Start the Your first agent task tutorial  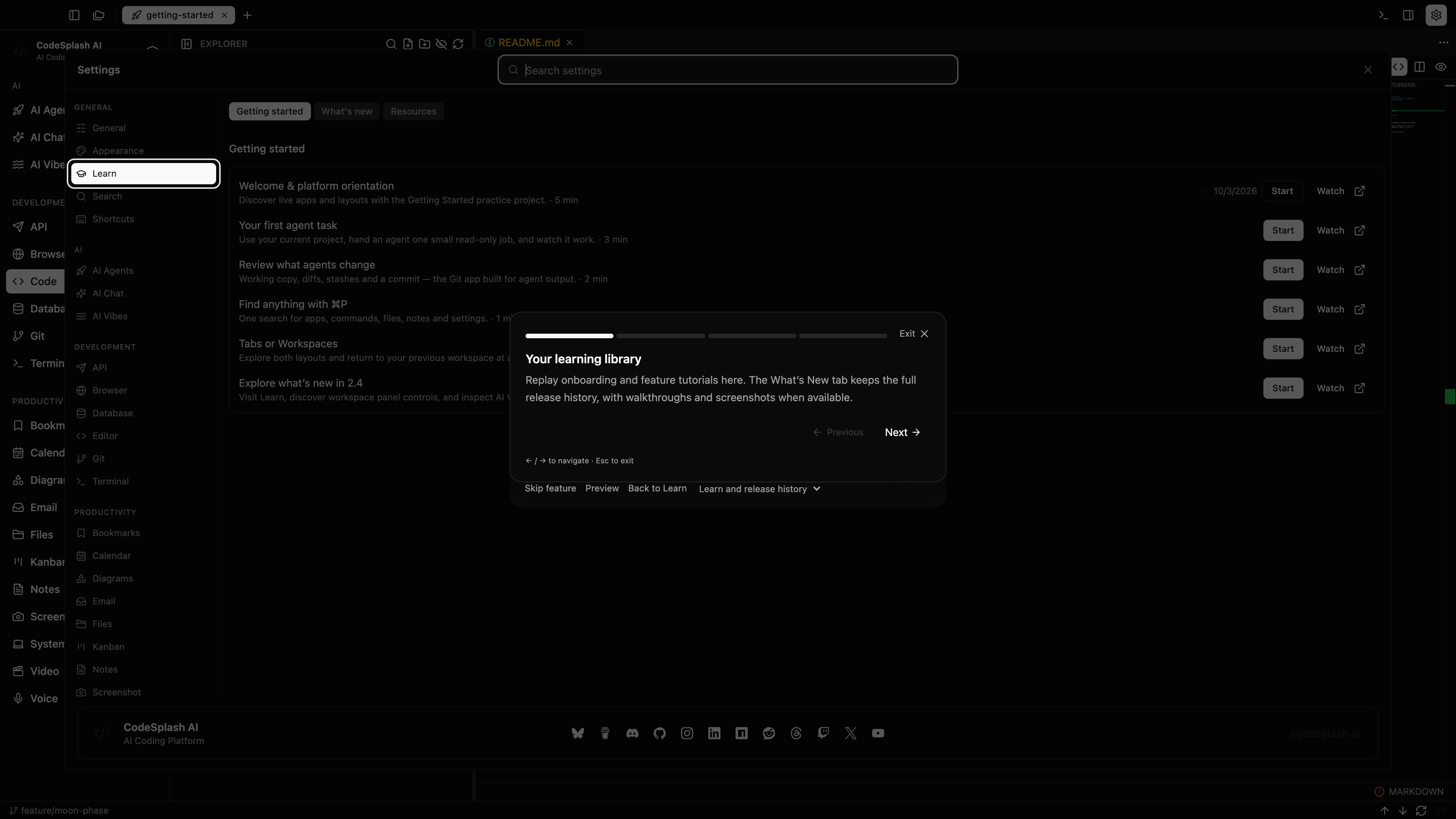(1282, 231)
